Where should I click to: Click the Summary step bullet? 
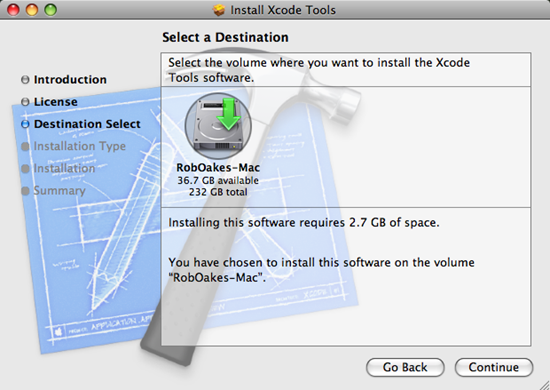point(25,191)
